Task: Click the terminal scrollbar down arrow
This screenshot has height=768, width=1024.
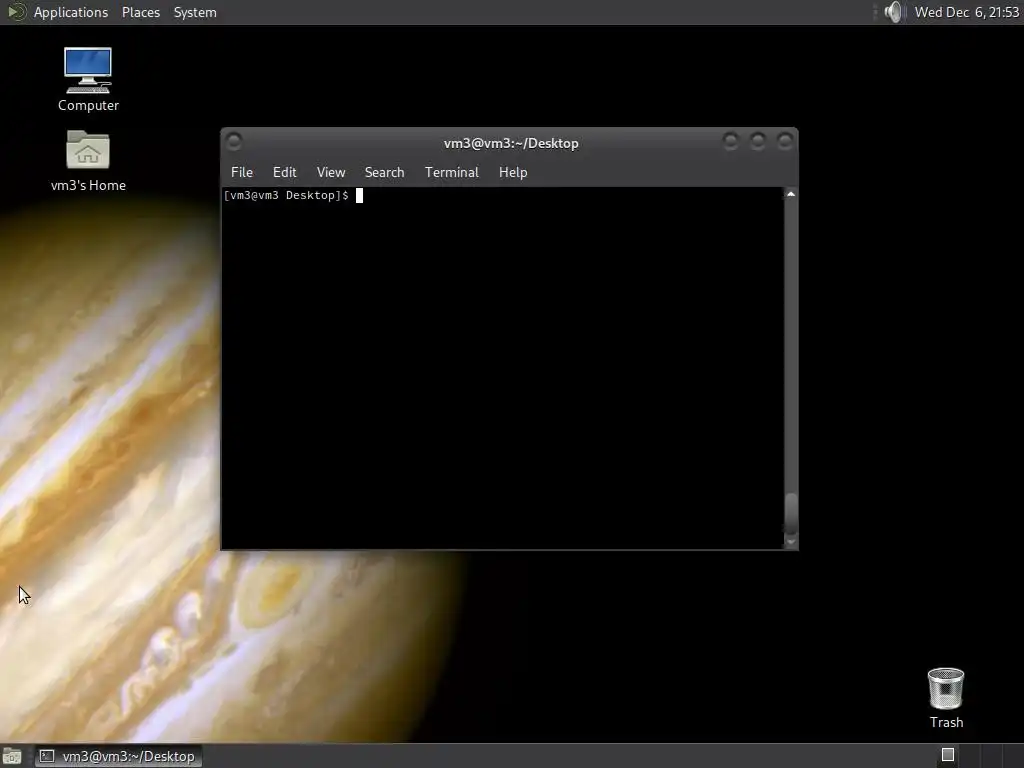Action: tap(791, 541)
